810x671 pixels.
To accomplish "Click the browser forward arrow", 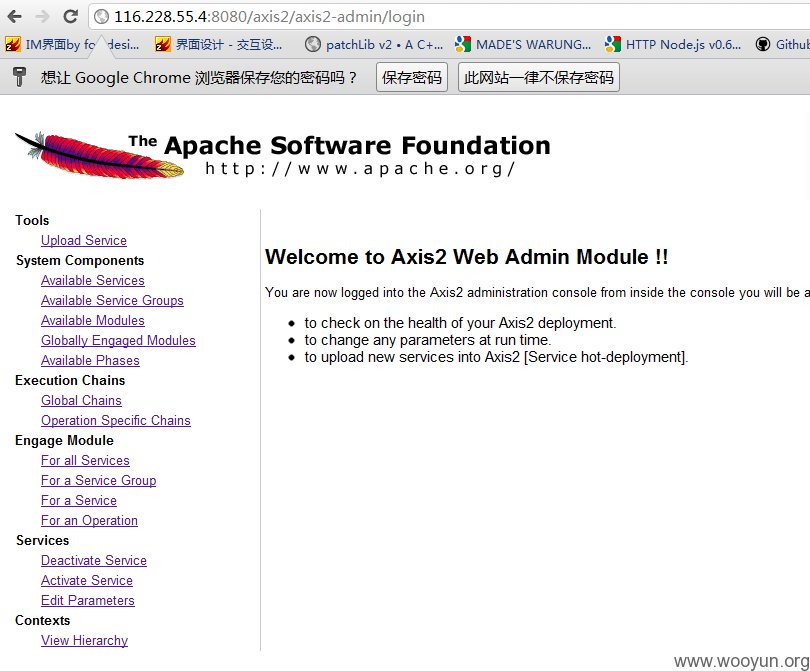I will (42, 17).
